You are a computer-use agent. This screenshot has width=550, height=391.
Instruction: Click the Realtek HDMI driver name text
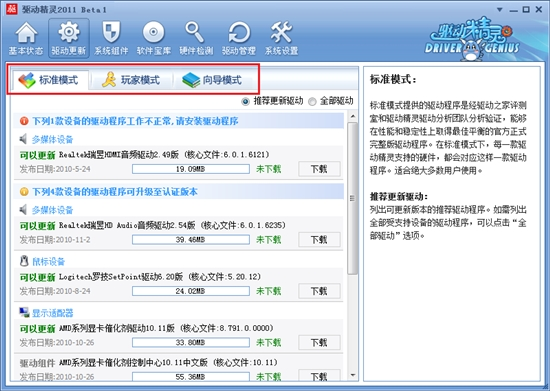click(164, 155)
